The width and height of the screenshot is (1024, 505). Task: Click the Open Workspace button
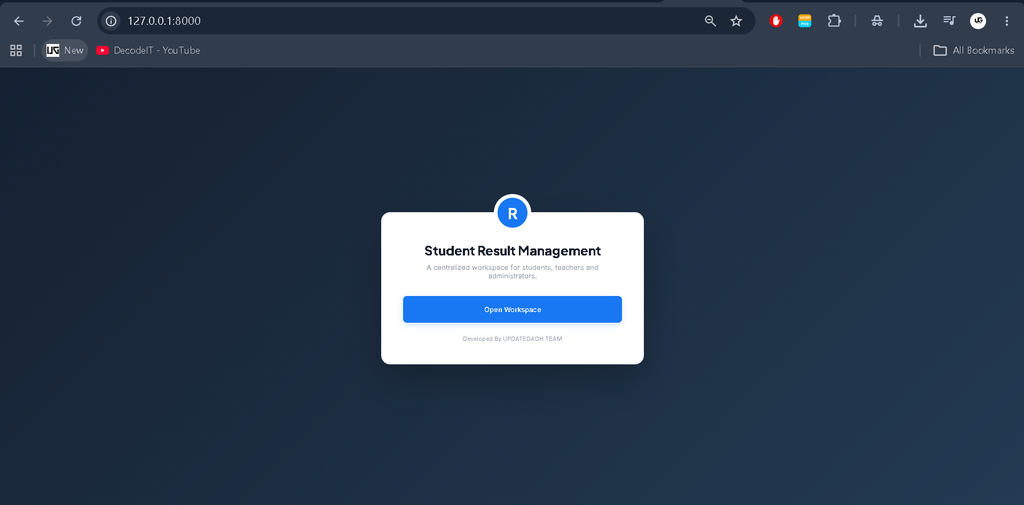(512, 309)
